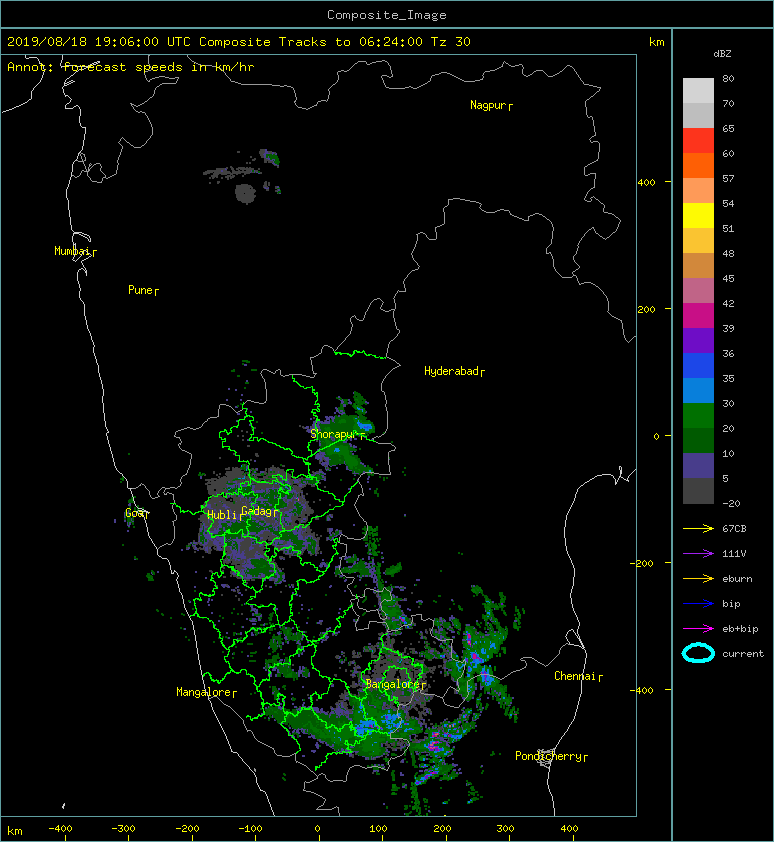Click the 39 dBZ purple swatch
The image size is (774, 842).
[x=698, y=340]
